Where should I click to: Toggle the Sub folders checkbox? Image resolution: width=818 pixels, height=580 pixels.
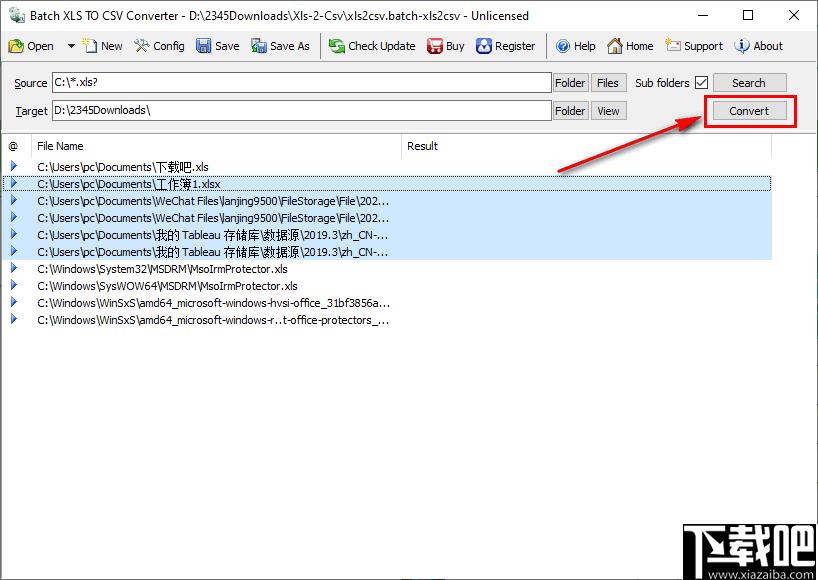(x=702, y=82)
